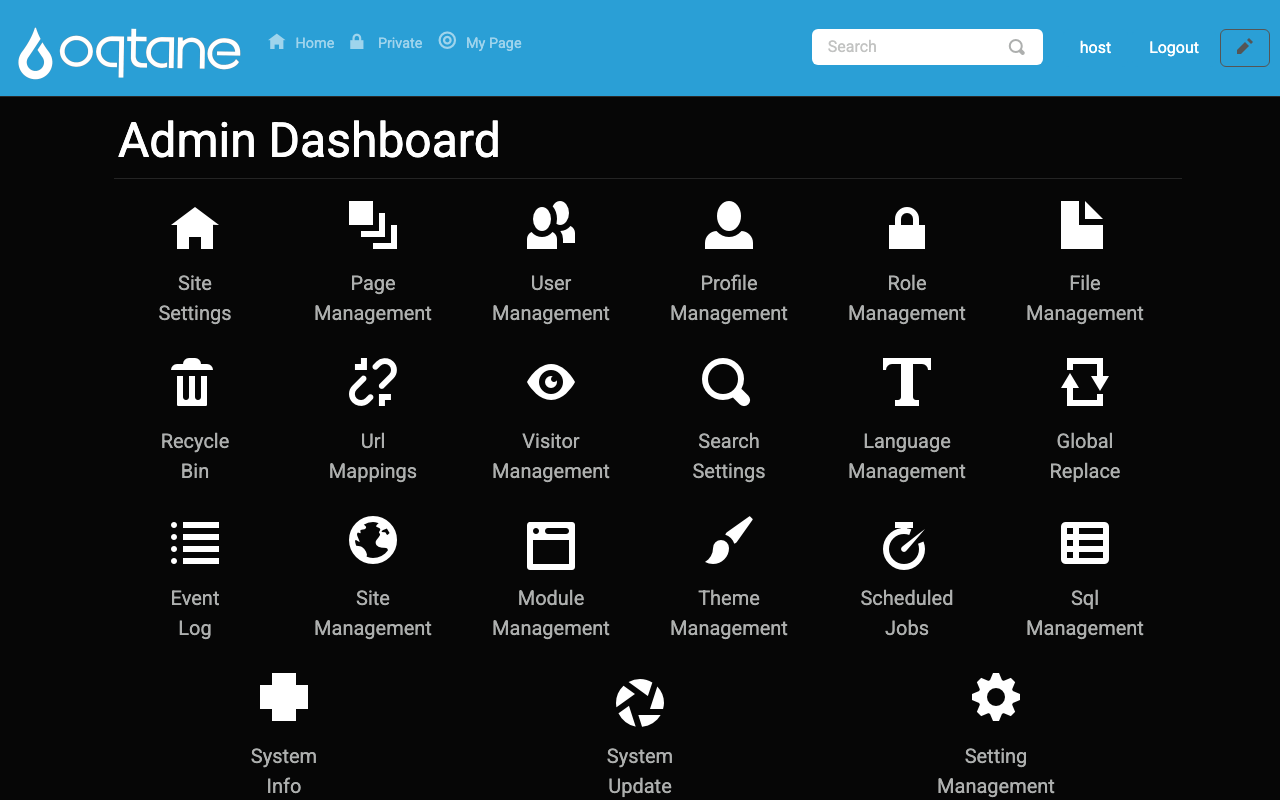Open Profile Management person icon
Image resolution: width=1280 pixels, height=800 pixels.
pos(729,225)
